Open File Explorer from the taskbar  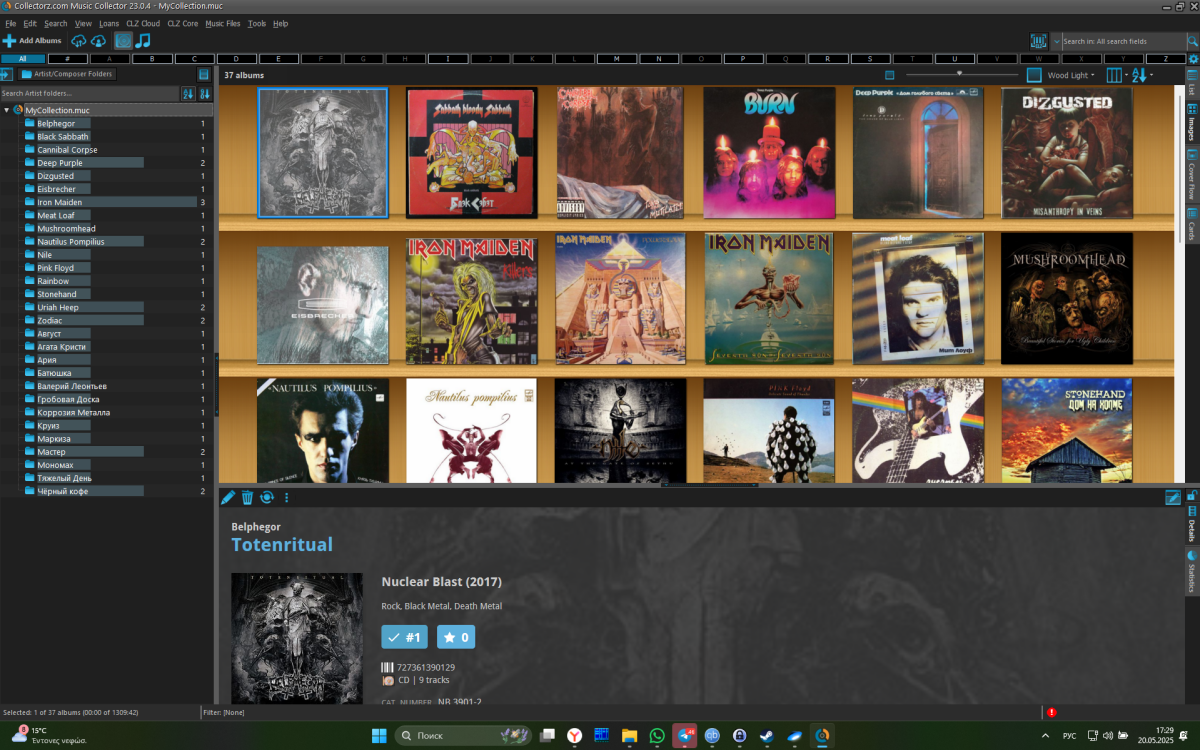pos(629,735)
